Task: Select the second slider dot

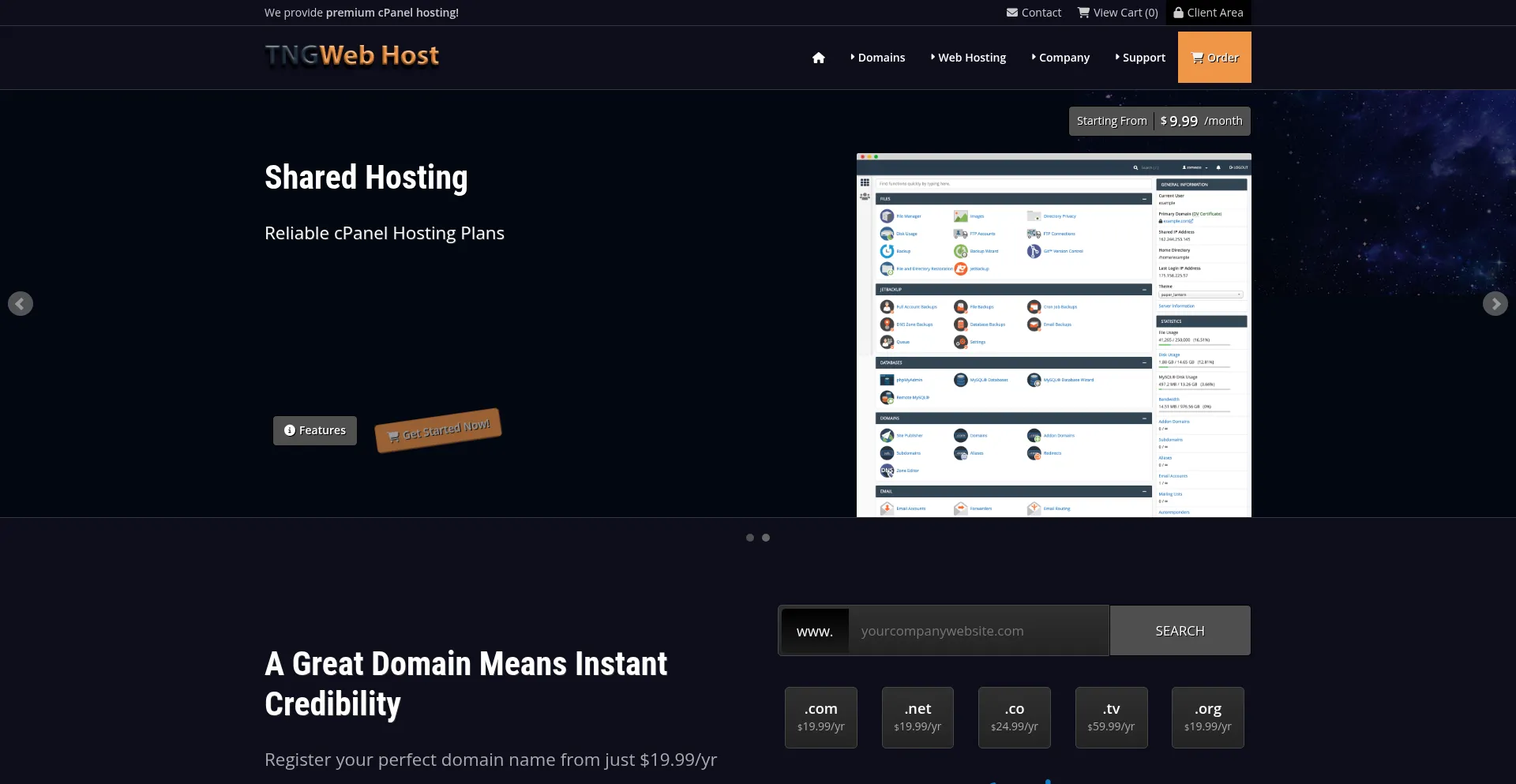Action: [766, 538]
